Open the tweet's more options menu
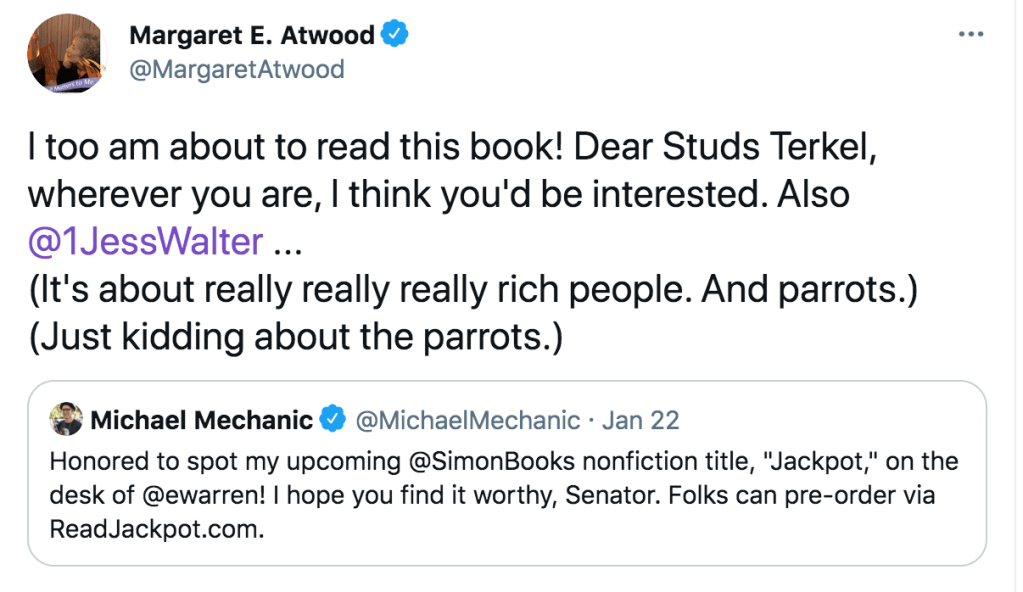1023x592 pixels. (971, 34)
